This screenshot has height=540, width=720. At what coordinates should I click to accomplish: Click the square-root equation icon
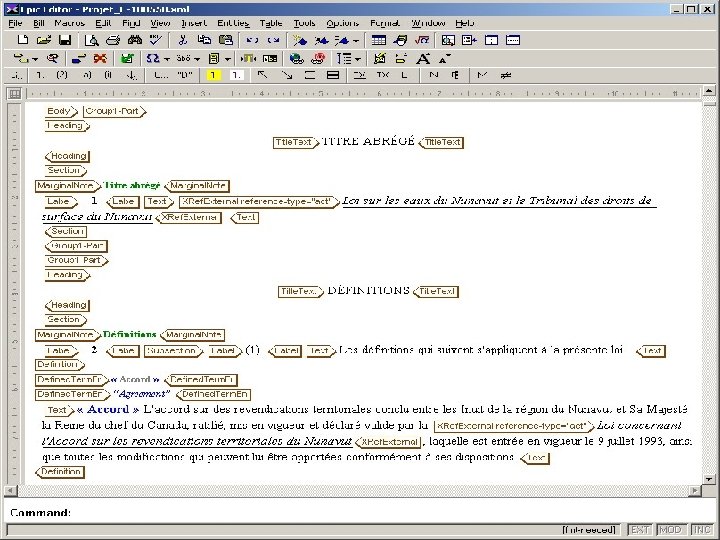pyautogui.click(x=422, y=40)
